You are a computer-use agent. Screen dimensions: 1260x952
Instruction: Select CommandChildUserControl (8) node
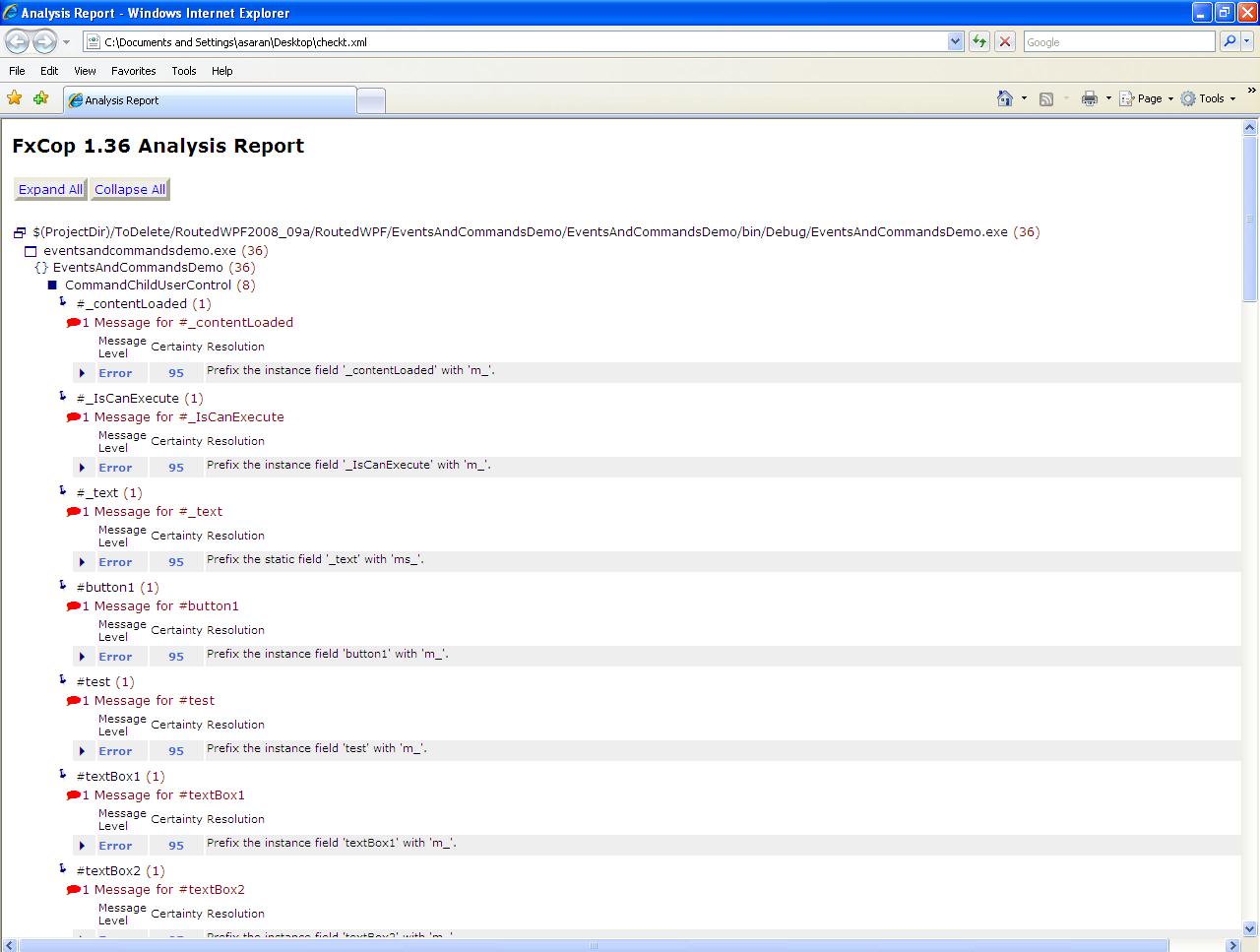pos(160,286)
